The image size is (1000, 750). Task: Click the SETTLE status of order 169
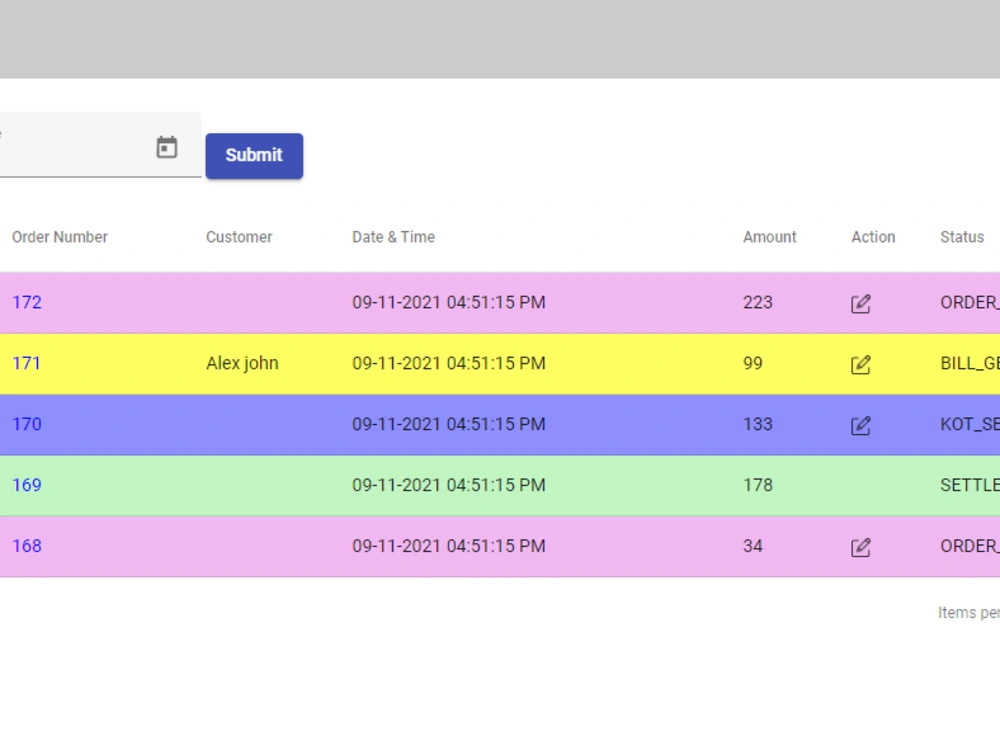970,485
